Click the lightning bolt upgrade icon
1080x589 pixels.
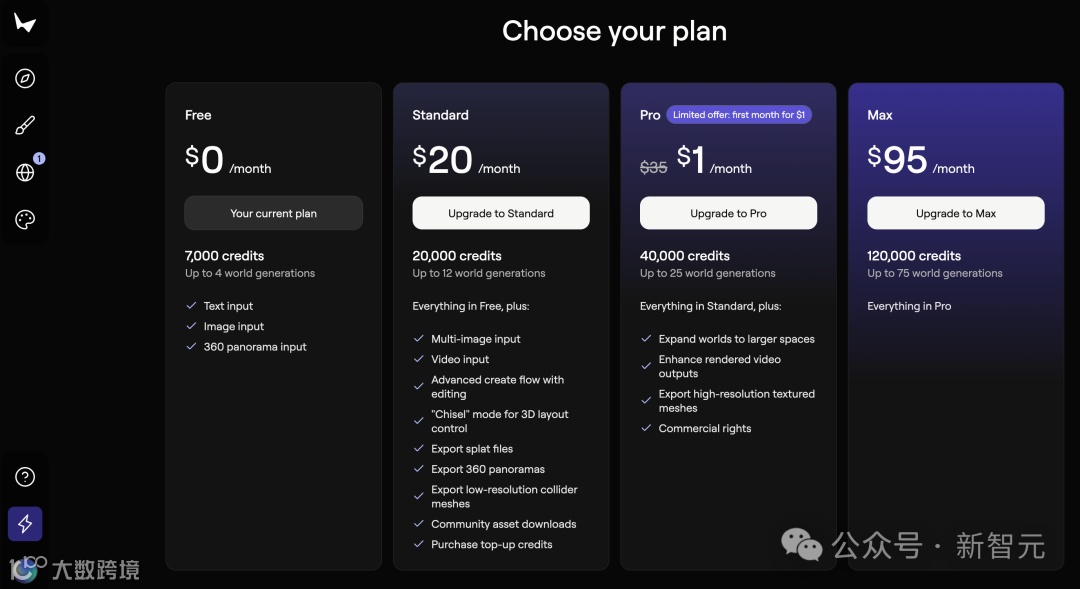pos(25,524)
